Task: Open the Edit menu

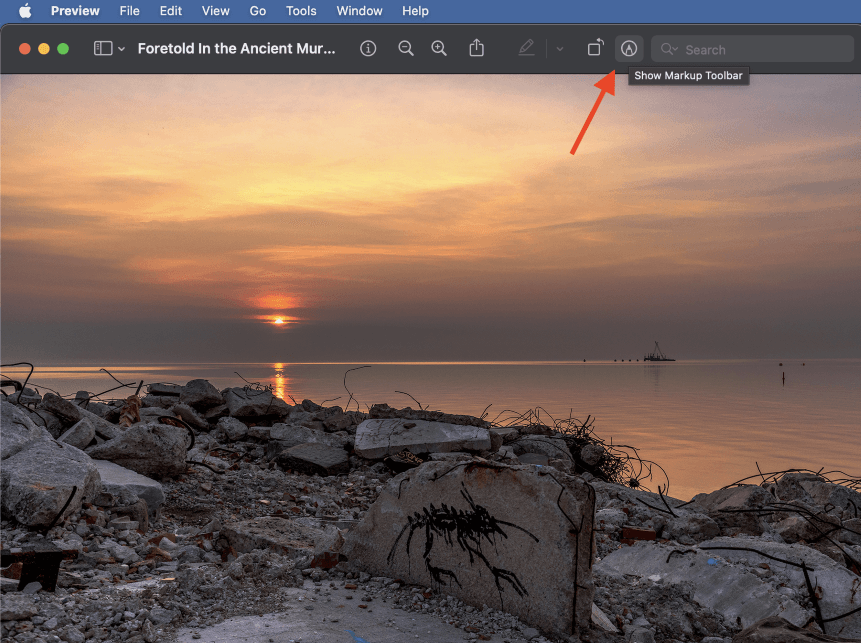Action: [171, 10]
